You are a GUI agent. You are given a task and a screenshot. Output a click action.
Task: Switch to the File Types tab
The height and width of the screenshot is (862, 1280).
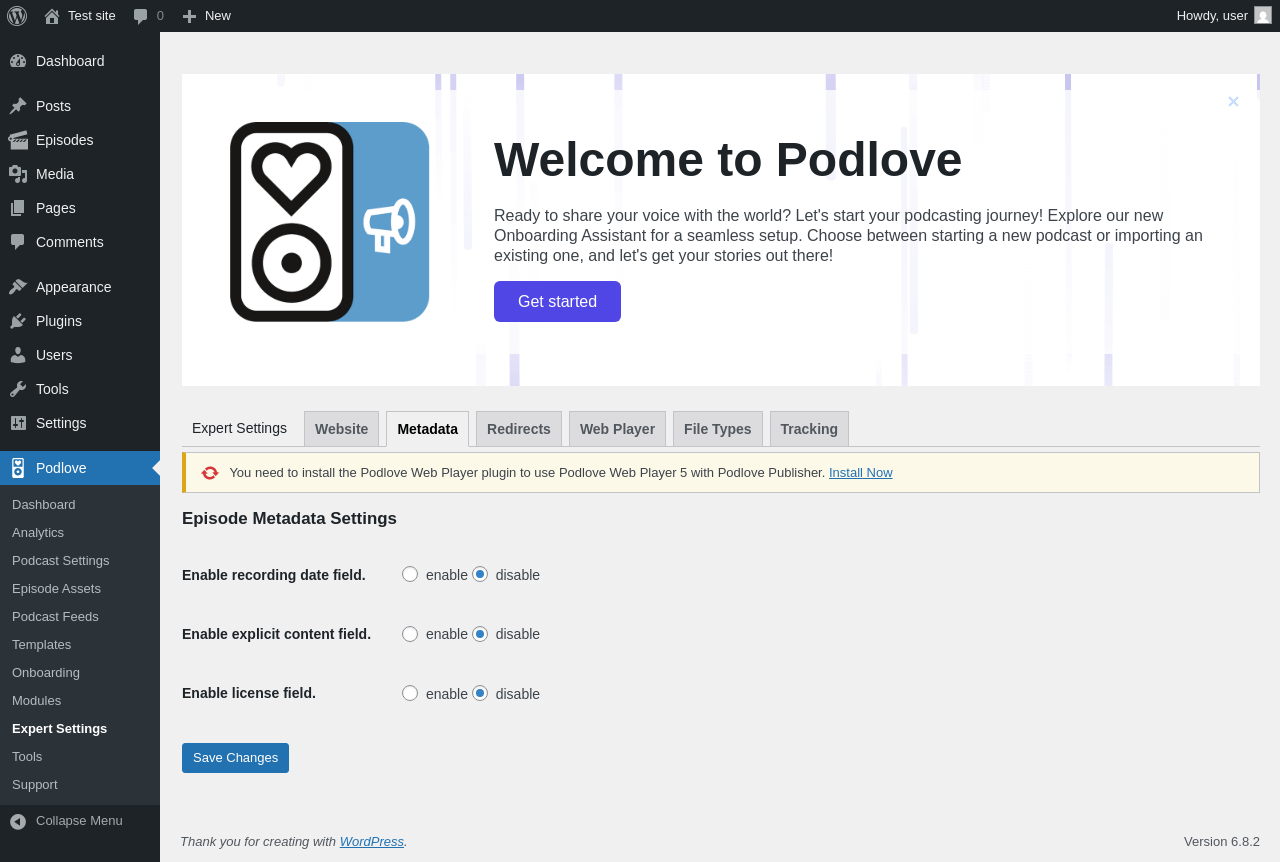point(718,429)
